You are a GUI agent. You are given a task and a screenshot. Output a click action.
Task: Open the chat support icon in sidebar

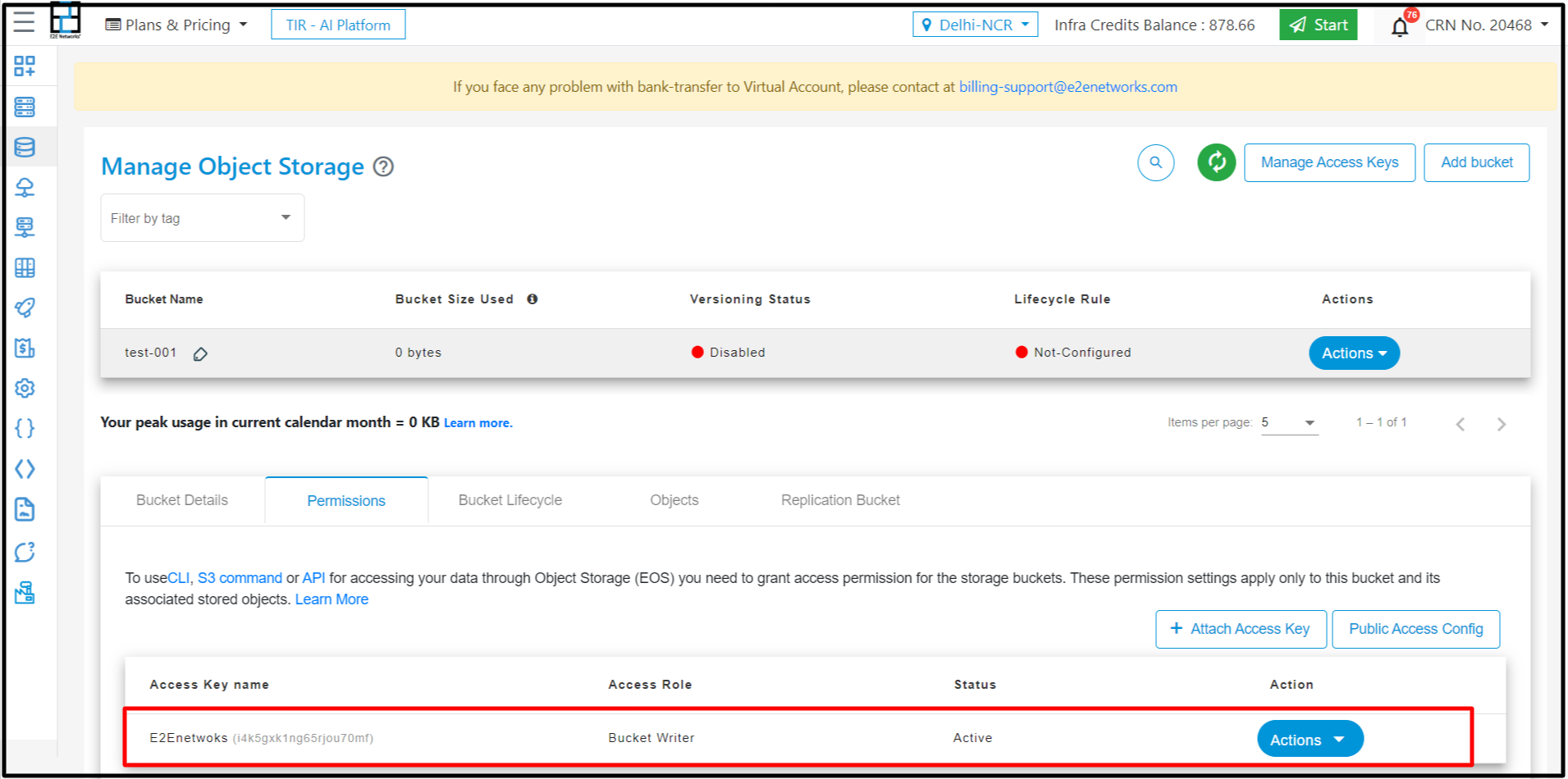click(25, 552)
